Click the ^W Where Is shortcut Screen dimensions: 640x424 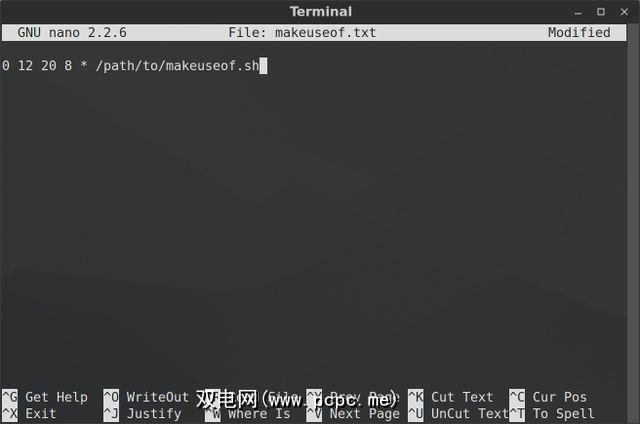click(248, 413)
